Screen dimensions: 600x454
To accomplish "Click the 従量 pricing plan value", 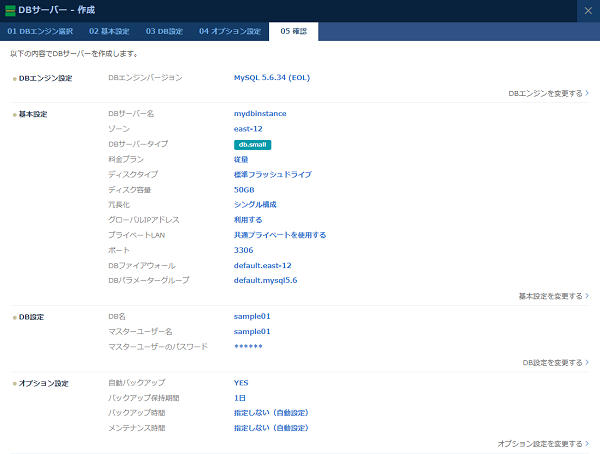I will (x=241, y=159).
